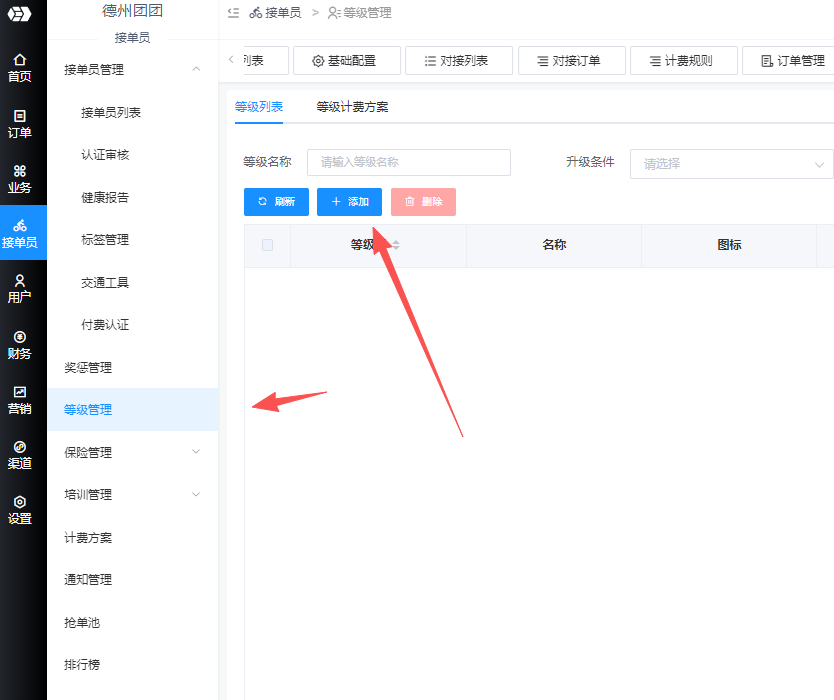Open the 财务 finance sidebar icon
This screenshot has height=700, width=834.
tap(20, 344)
